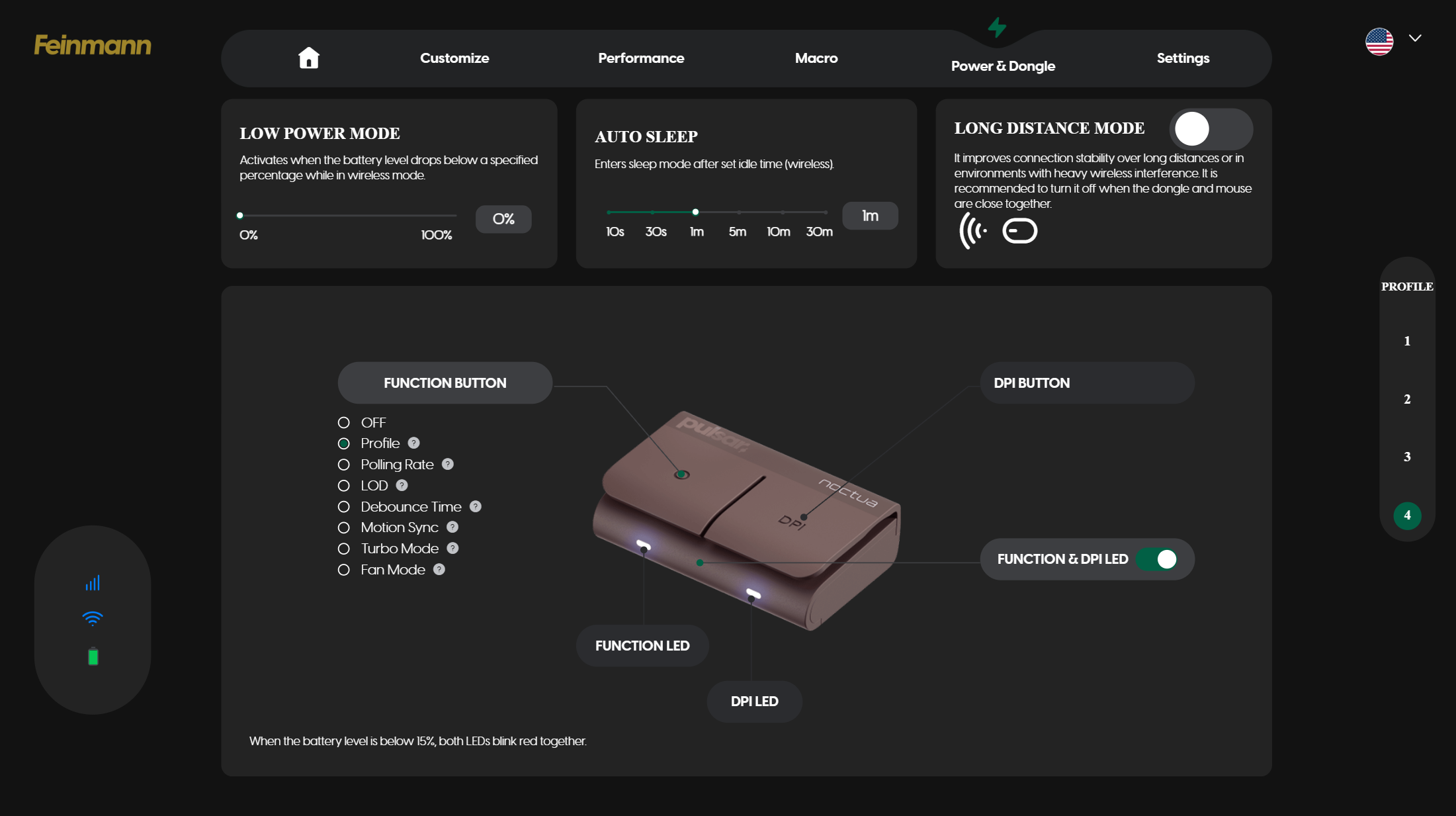Screen dimensions: 1456x816
Task: Click the PROFILE heading text
Action: [1407, 287]
